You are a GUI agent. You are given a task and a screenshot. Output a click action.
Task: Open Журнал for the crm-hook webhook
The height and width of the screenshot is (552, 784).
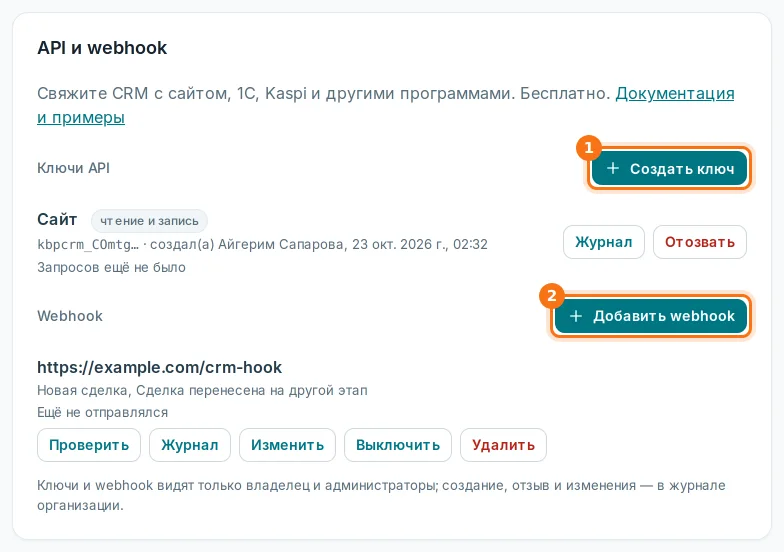[190, 445]
